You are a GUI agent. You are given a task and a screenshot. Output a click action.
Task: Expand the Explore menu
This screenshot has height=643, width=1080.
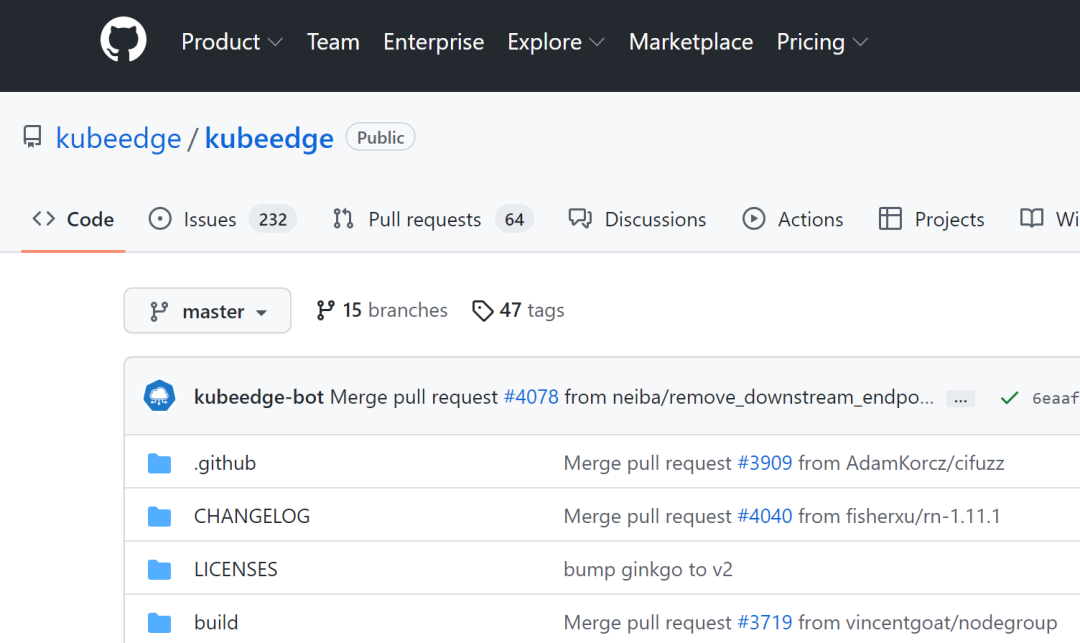pyautogui.click(x=555, y=42)
